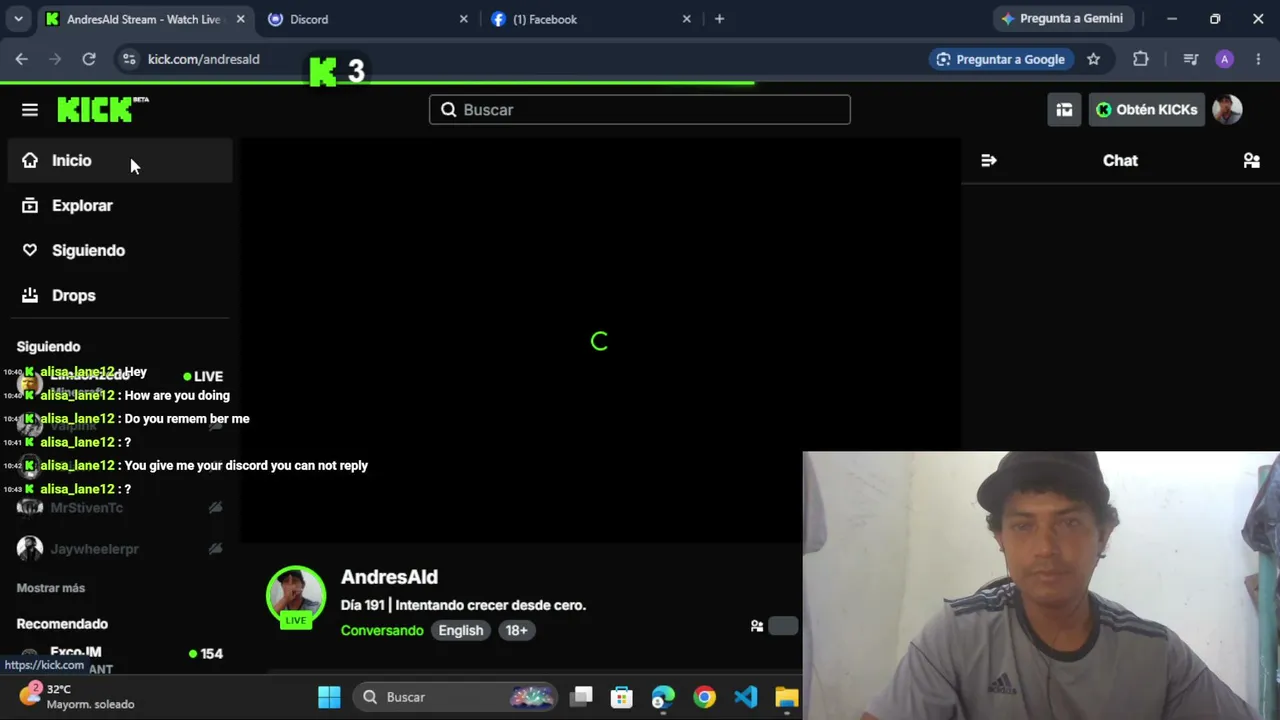Click Pregunta a Gemini button

[1062, 18]
